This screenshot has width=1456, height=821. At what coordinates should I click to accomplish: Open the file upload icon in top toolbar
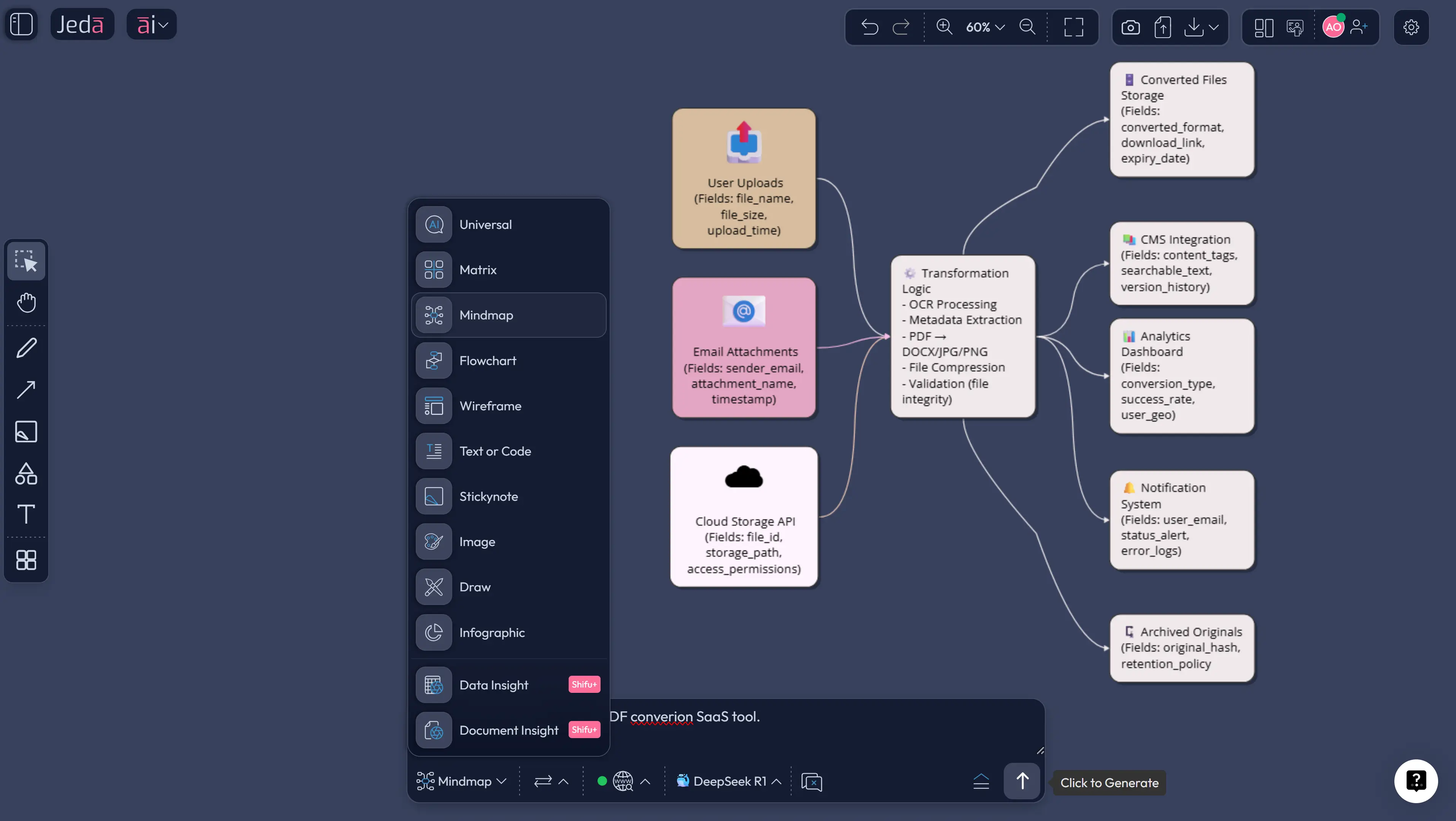(x=1163, y=27)
